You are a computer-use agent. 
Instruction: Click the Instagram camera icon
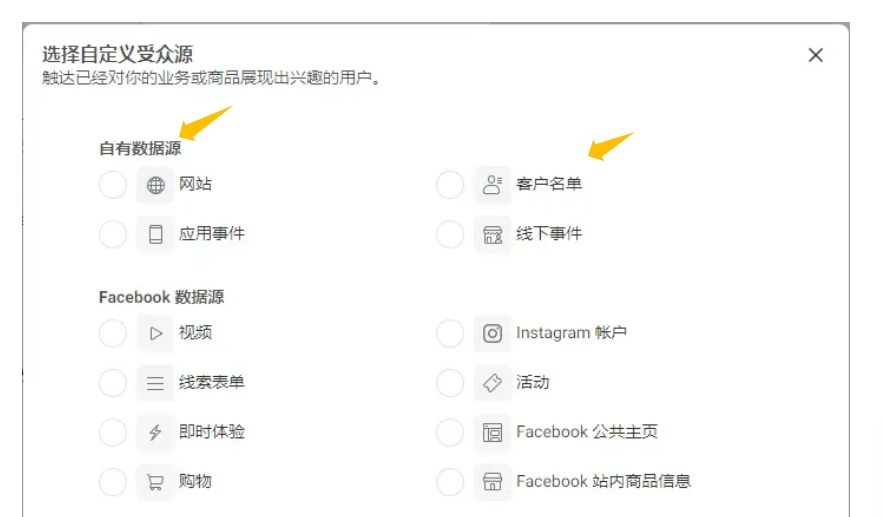[492, 333]
